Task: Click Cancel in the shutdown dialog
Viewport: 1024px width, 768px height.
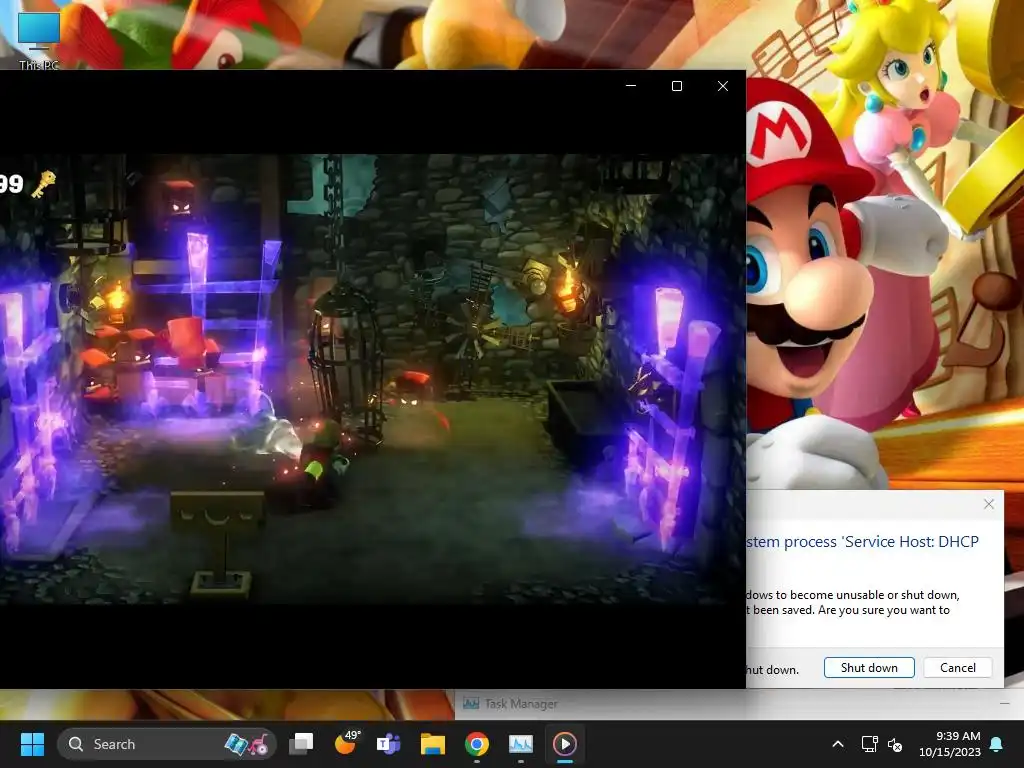Action: tap(957, 667)
